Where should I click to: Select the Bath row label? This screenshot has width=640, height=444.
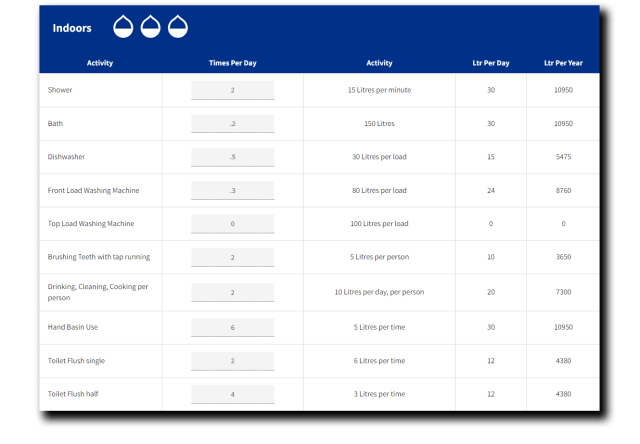click(55, 123)
